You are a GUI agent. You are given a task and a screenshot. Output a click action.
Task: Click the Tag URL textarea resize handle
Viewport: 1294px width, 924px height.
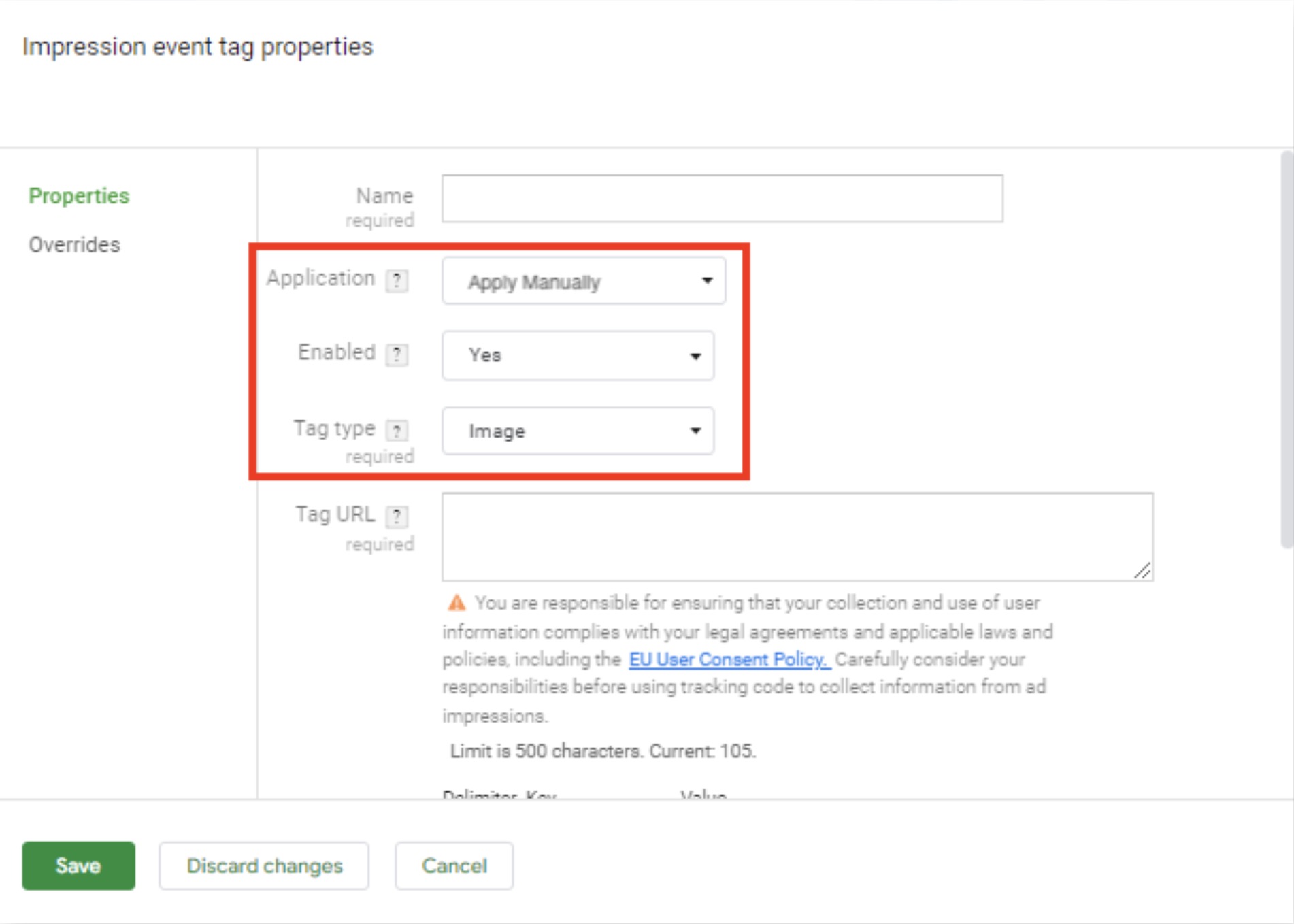[1143, 571]
